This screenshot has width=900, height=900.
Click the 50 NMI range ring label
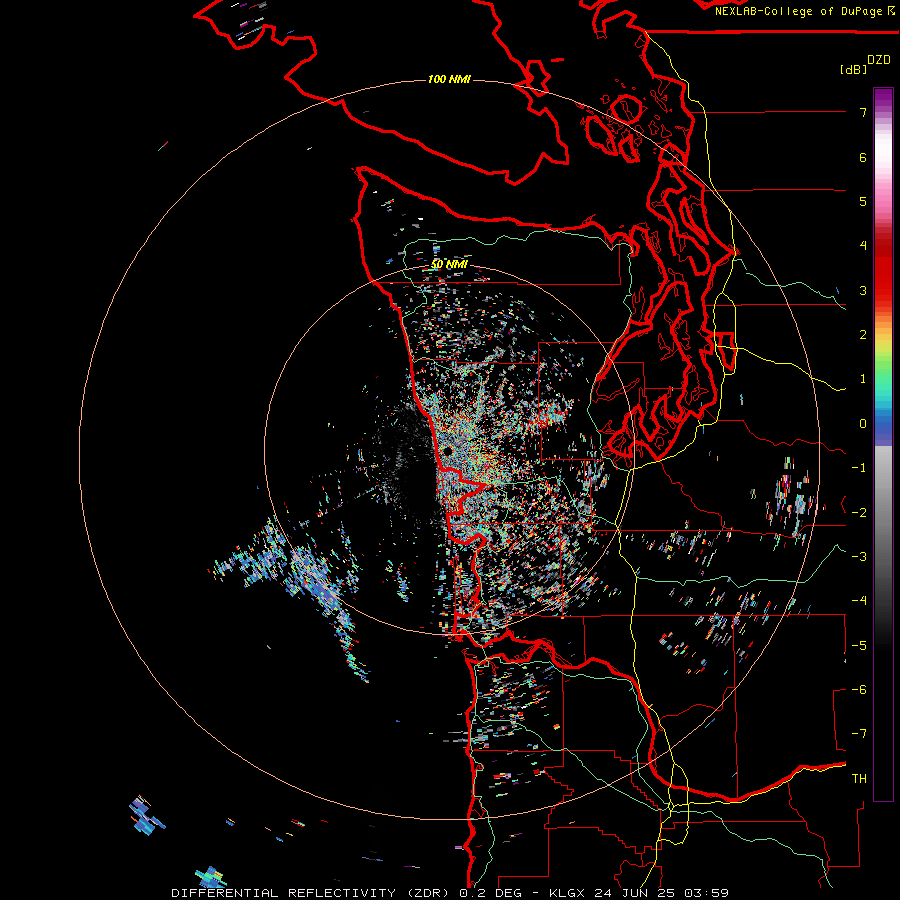coord(449,264)
